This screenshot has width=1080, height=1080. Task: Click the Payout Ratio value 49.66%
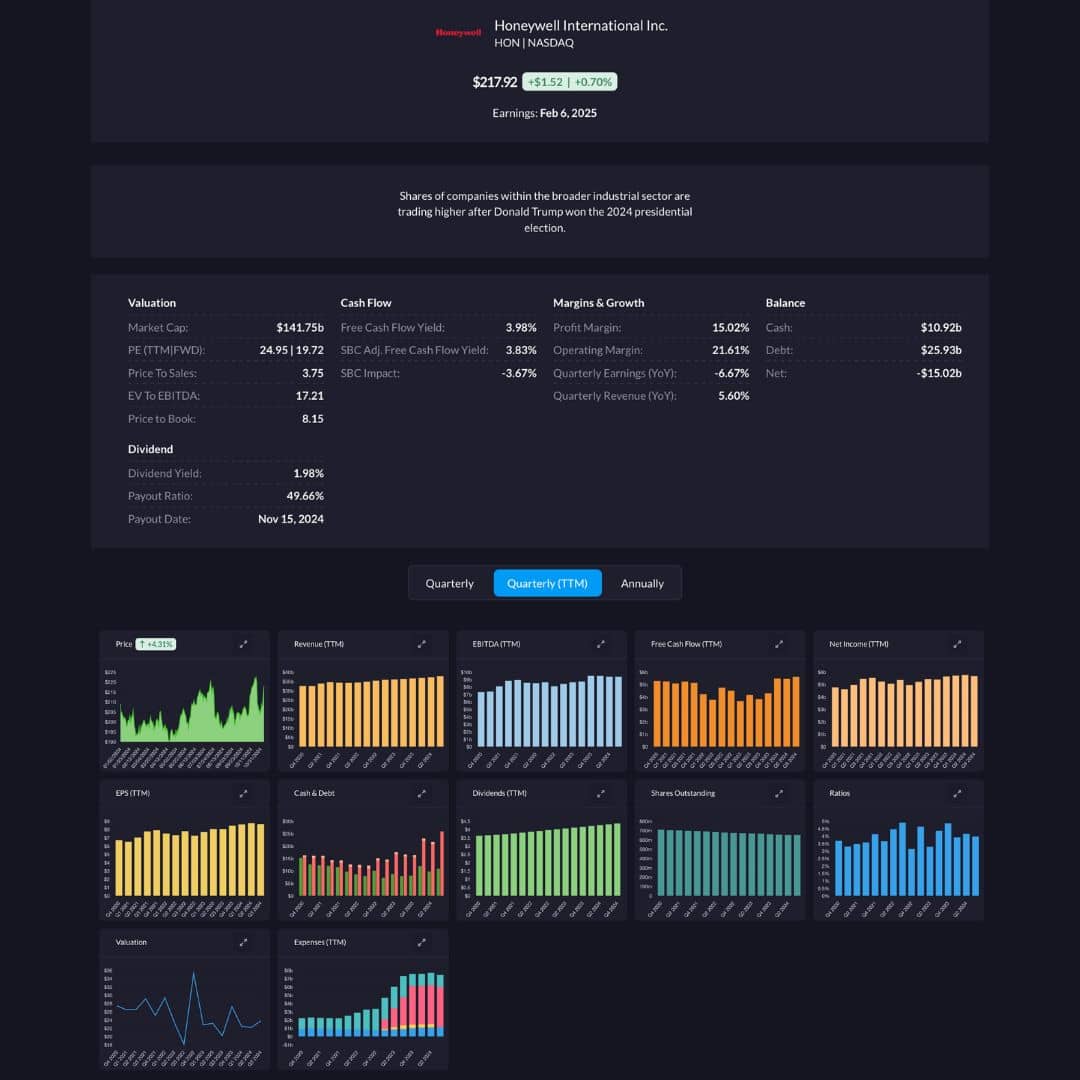[x=305, y=496]
